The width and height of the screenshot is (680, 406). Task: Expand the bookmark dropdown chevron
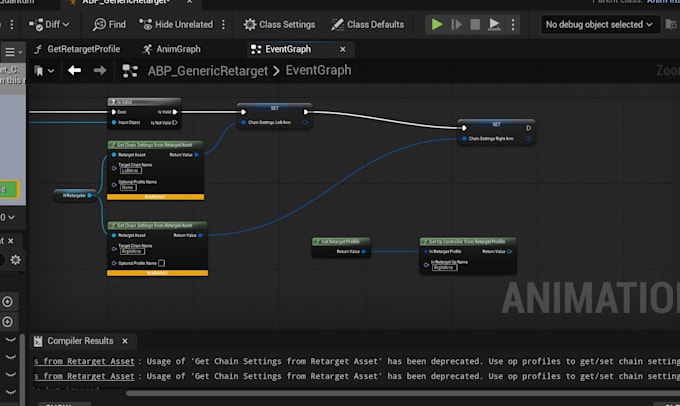tap(51, 71)
